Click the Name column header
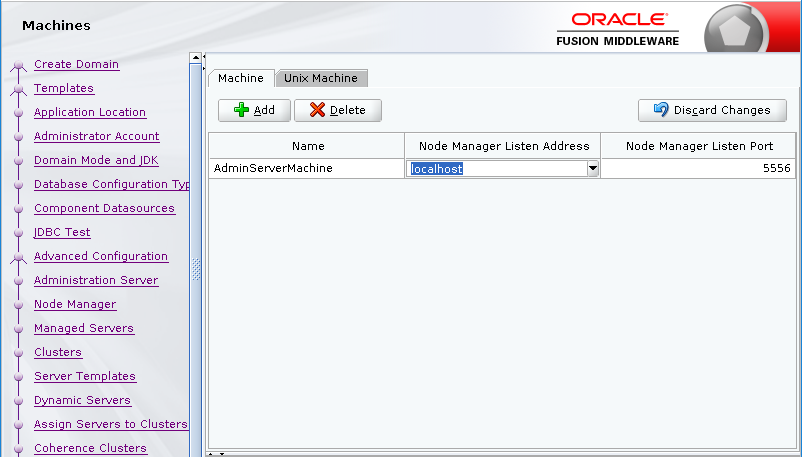This screenshot has width=802, height=457. tap(307, 146)
